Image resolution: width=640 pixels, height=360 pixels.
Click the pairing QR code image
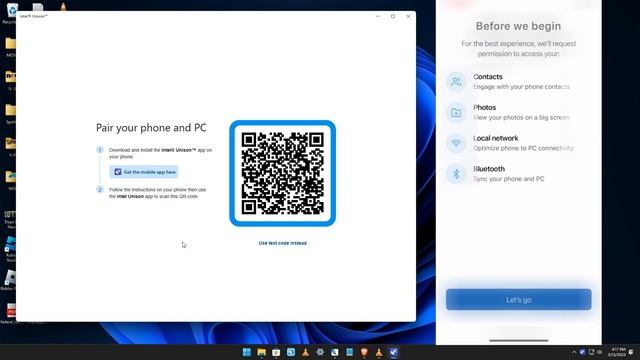click(282, 173)
